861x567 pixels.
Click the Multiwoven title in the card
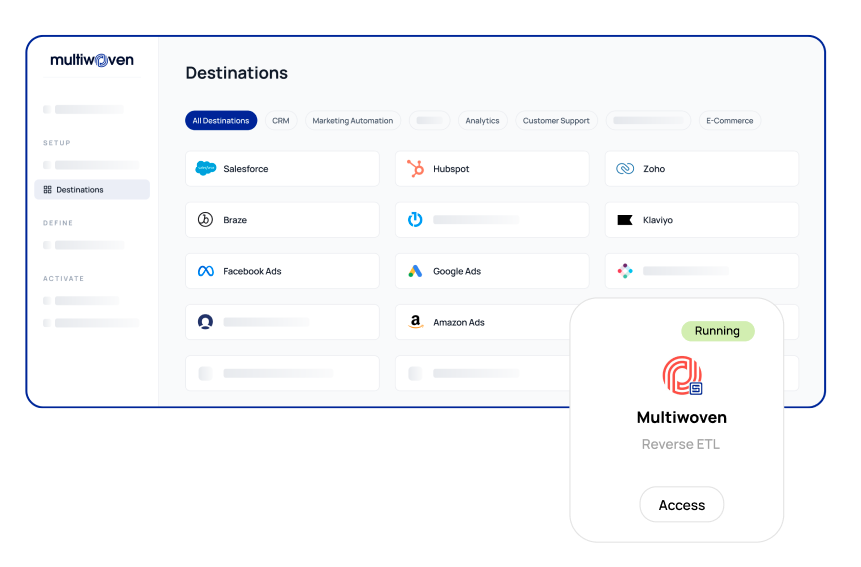tap(681, 418)
